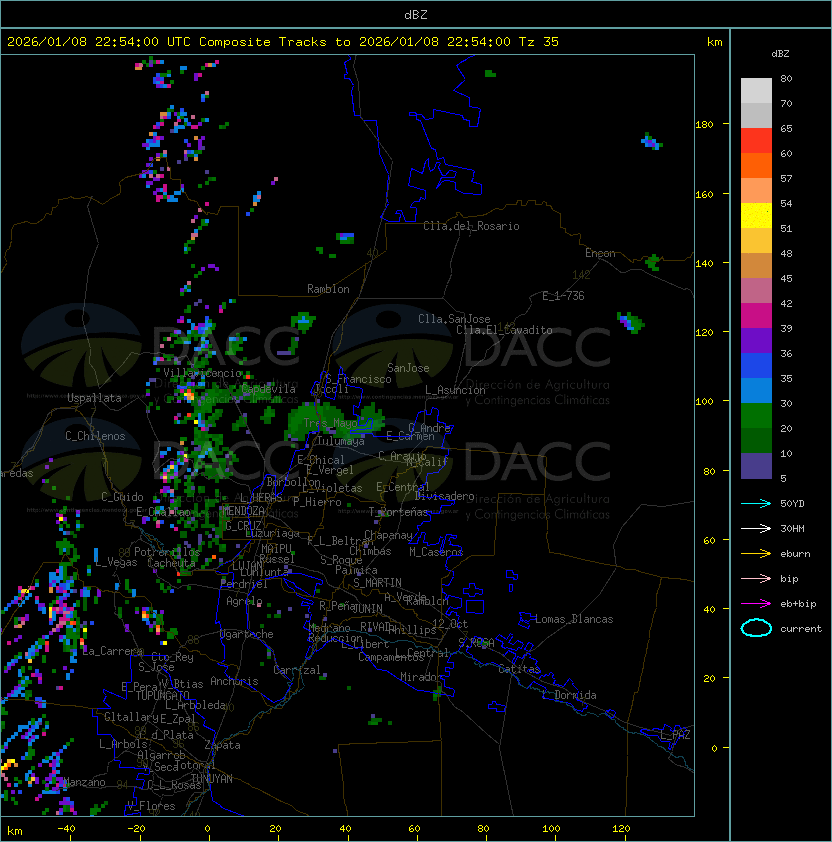Image resolution: width=832 pixels, height=842 pixels.
Task: Click the 'Encon' map label
Action: [600, 253]
